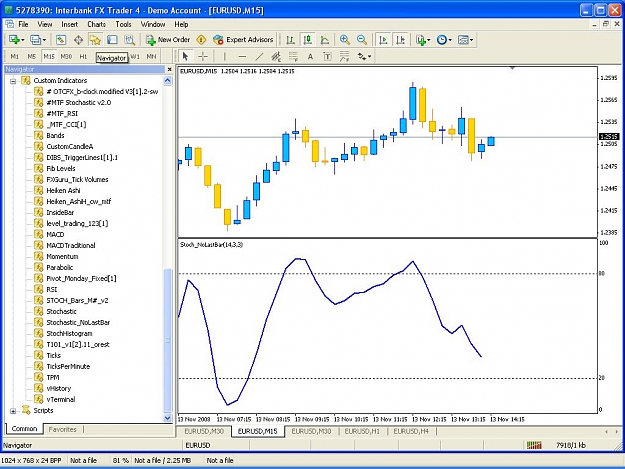Switch chart to Line Chart mode

click(x=325, y=40)
